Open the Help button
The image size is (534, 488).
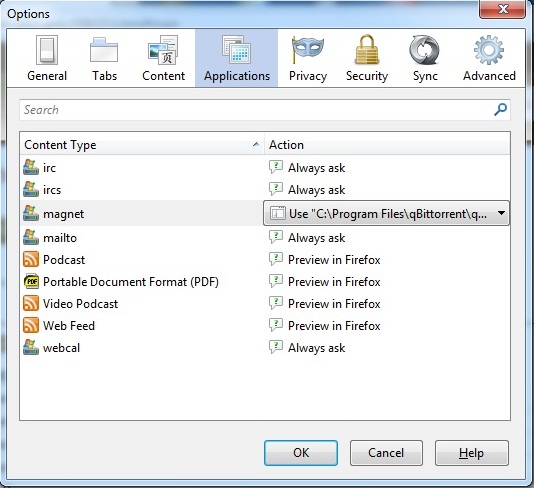[x=472, y=453]
